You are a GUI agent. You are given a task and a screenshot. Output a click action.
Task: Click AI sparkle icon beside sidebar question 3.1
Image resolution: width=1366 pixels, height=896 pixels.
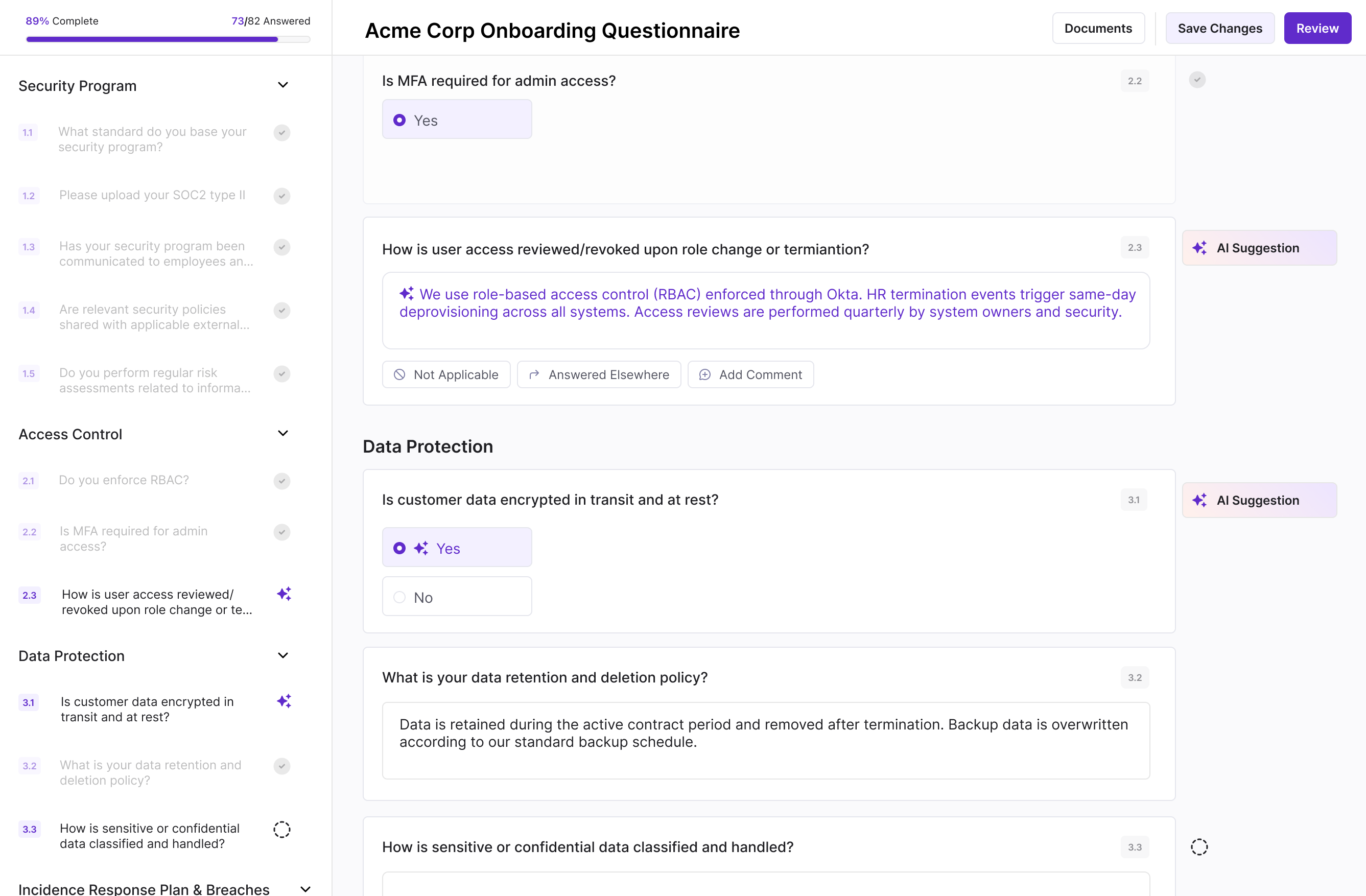pyautogui.click(x=284, y=701)
